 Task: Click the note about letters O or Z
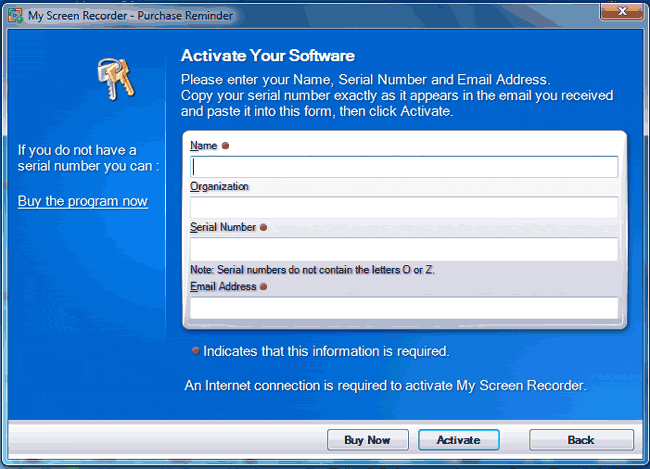coord(312,270)
